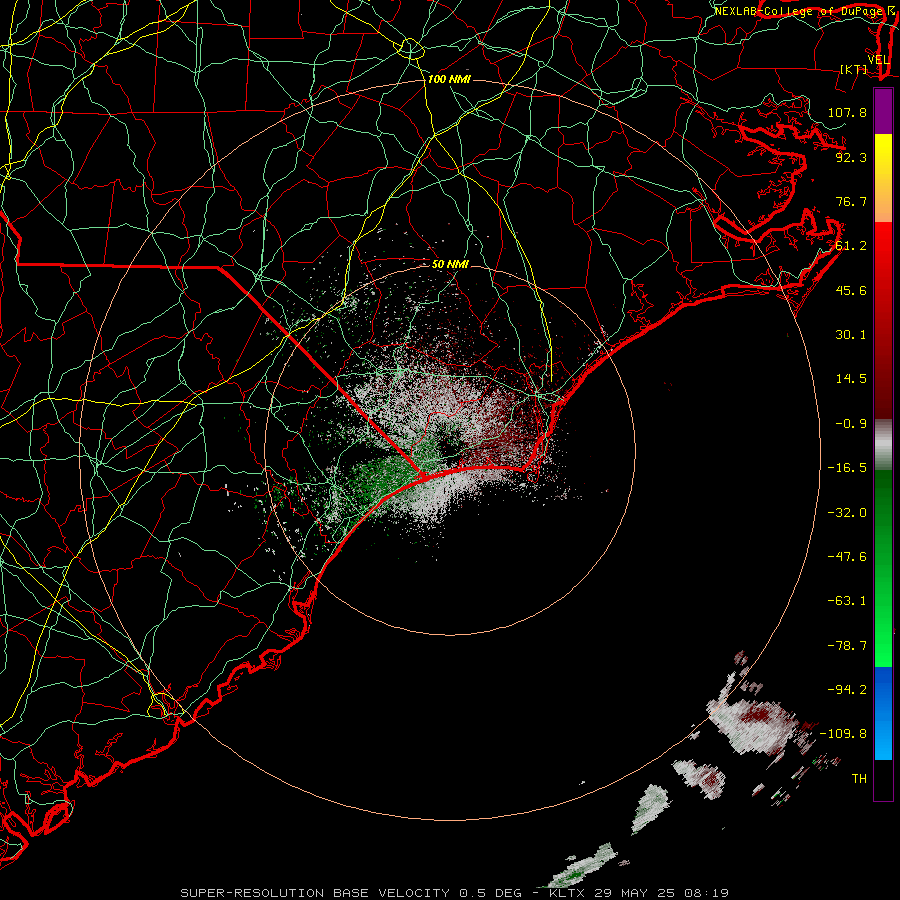The image size is (900, 900).
Task: Select the 61.2 scale value
Action: pos(851,246)
